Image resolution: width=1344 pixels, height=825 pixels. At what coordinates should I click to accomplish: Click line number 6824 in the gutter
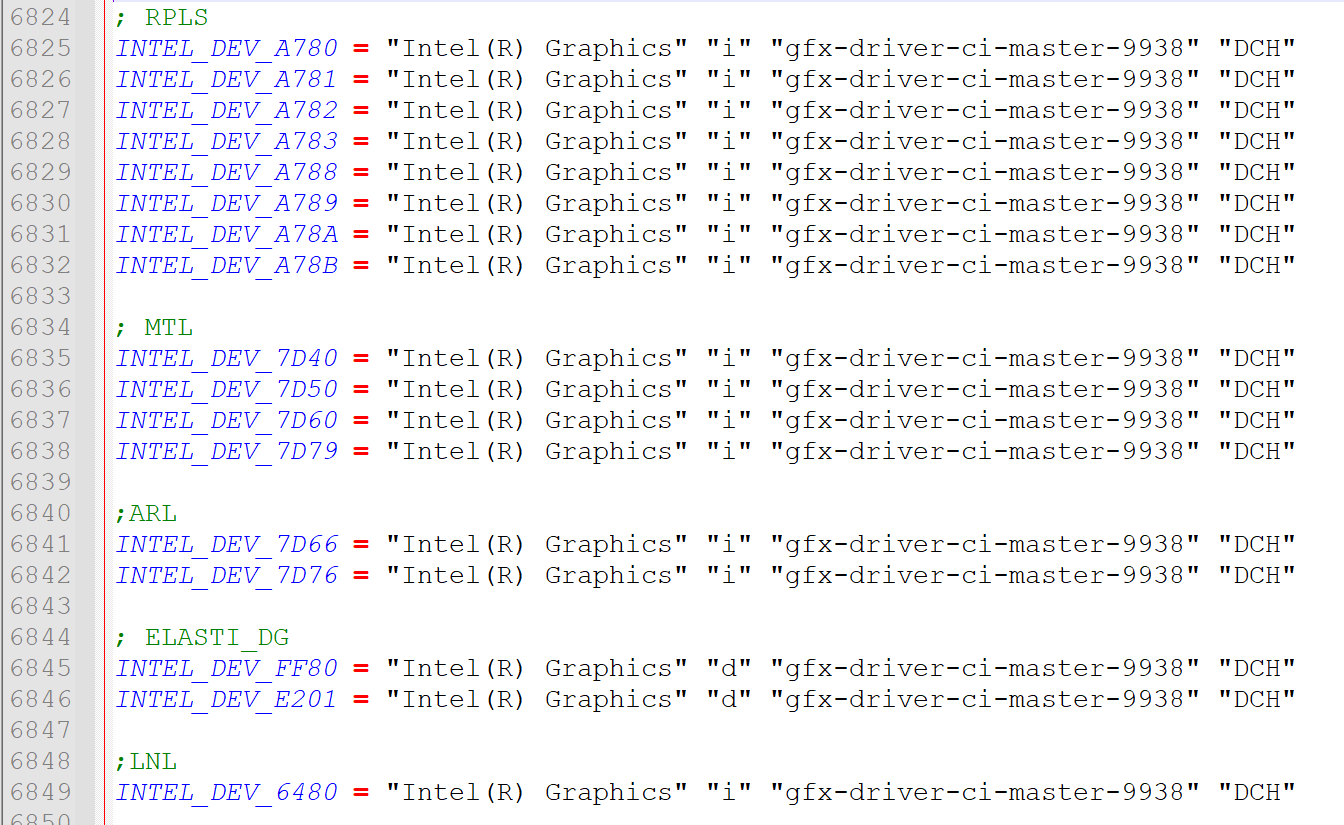(x=41, y=17)
